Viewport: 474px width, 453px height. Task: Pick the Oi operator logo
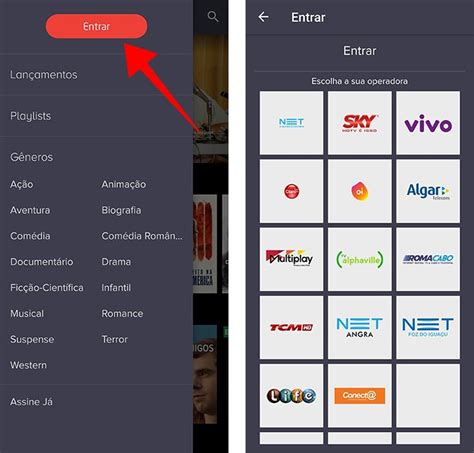point(360,191)
